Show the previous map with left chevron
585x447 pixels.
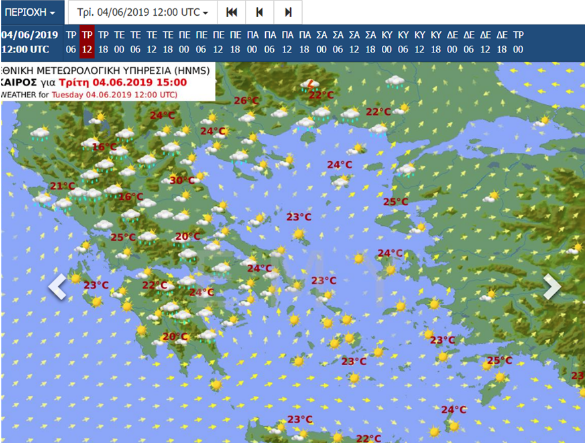point(58,286)
